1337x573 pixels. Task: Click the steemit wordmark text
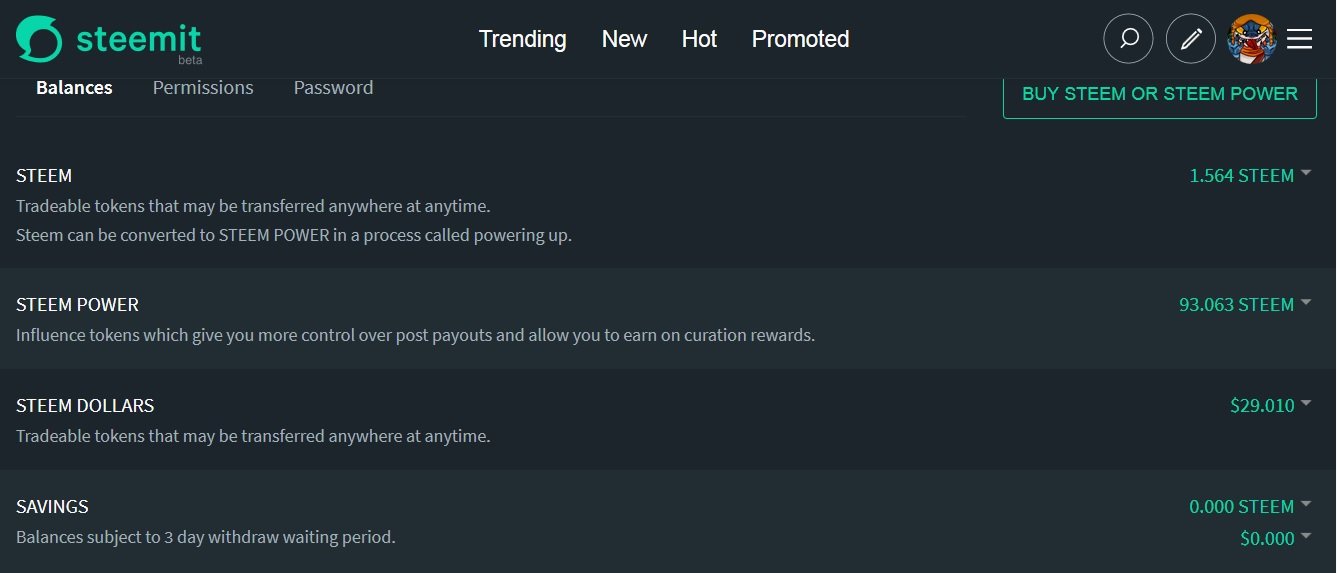(138, 39)
